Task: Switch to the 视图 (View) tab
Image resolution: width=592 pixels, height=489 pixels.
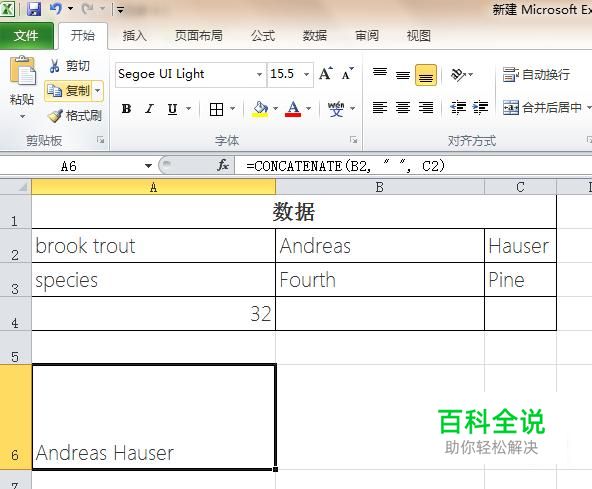Action: click(418, 36)
